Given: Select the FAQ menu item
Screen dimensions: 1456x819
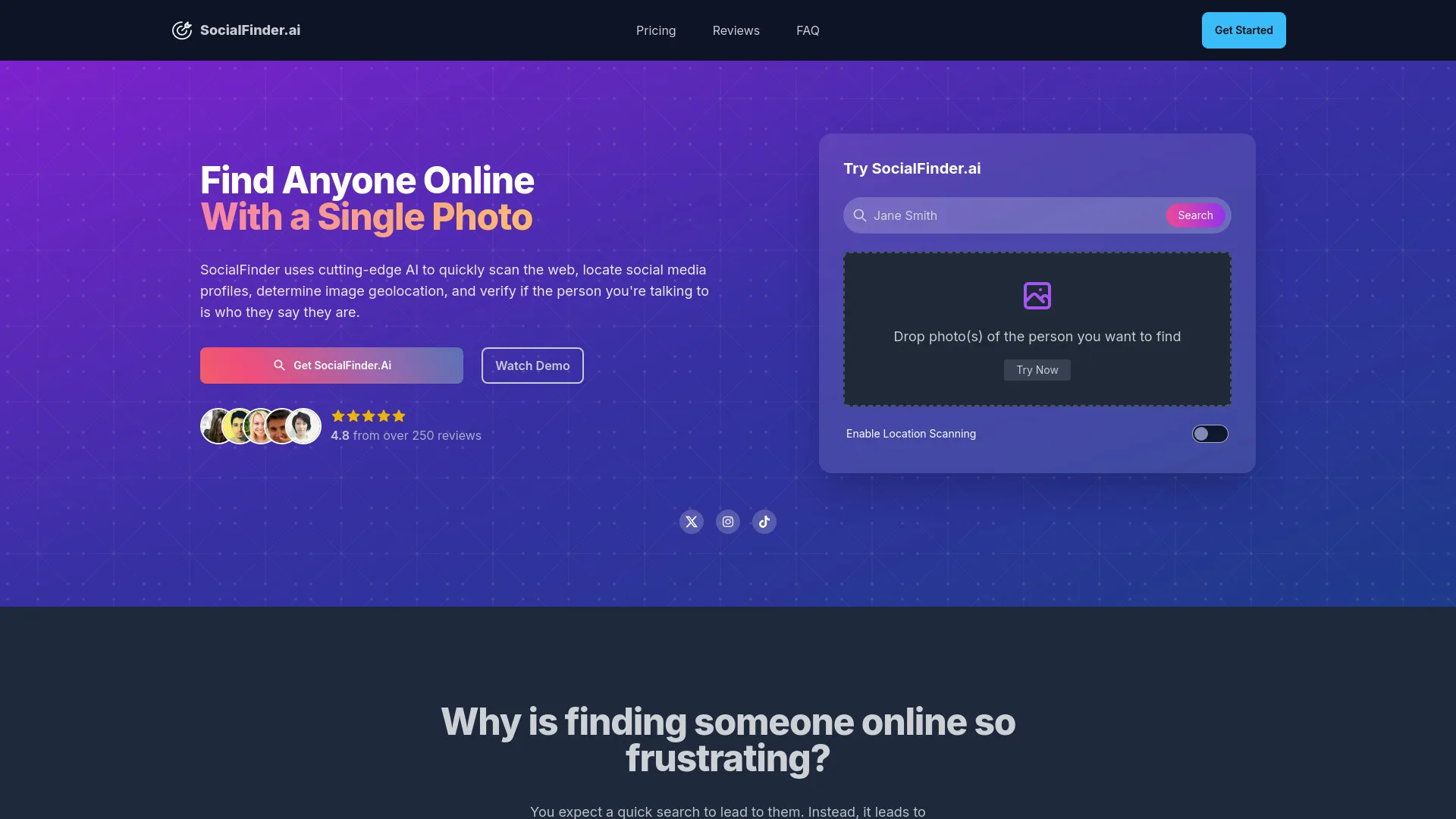Looking at the screenshot, I should pyautogui.click(x=807, y=30).
